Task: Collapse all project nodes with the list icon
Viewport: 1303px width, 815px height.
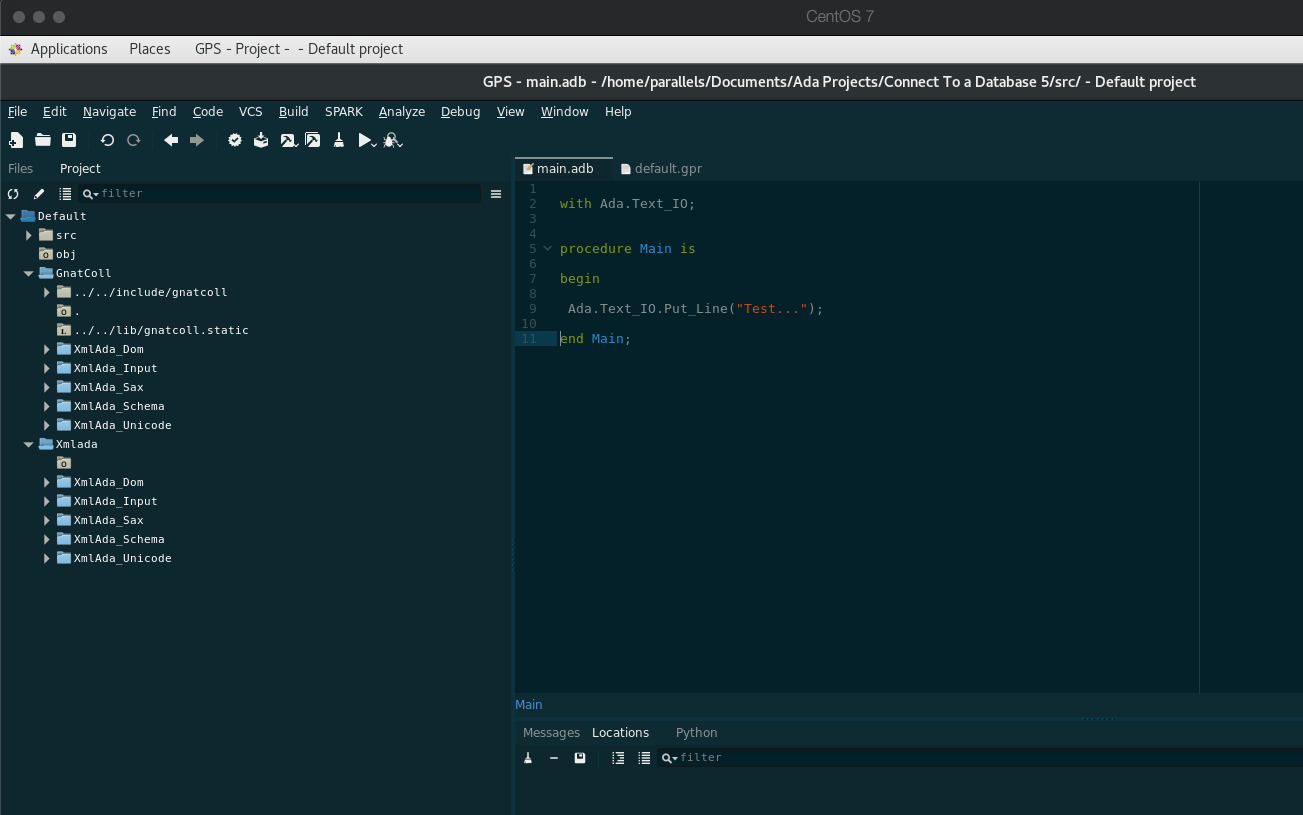Action: 65,194
